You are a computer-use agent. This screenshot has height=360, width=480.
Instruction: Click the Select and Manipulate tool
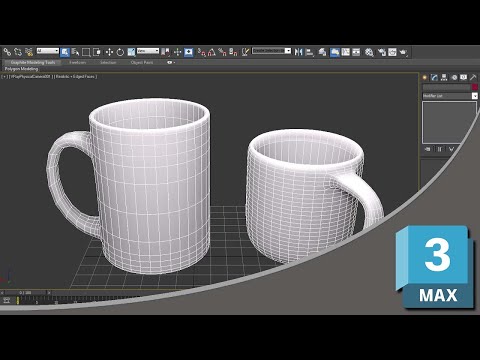177,52
